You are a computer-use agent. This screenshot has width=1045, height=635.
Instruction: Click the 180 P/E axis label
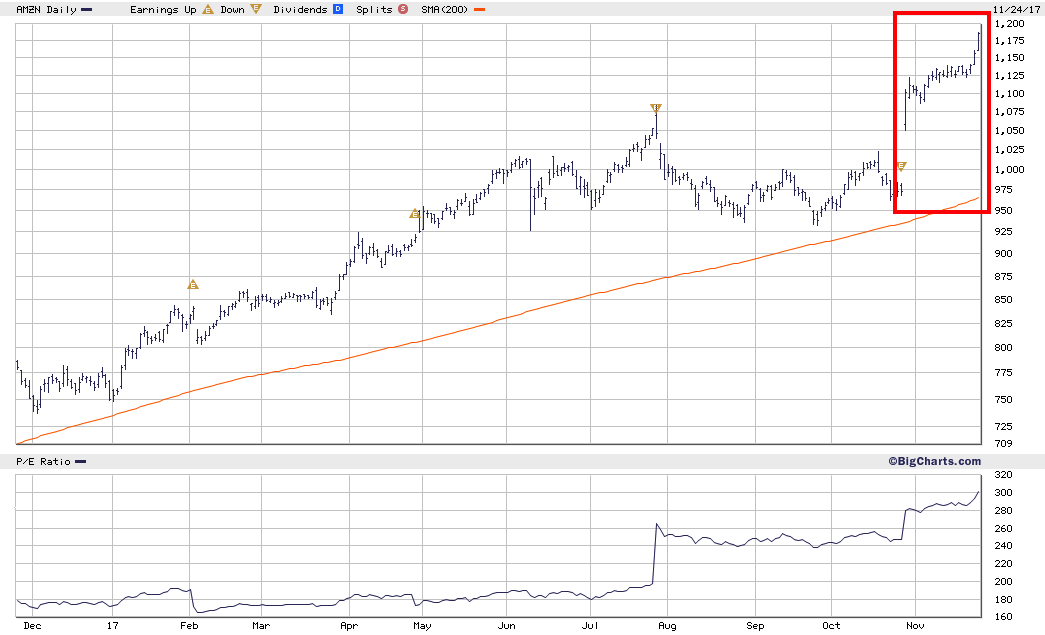point(1004,600)
